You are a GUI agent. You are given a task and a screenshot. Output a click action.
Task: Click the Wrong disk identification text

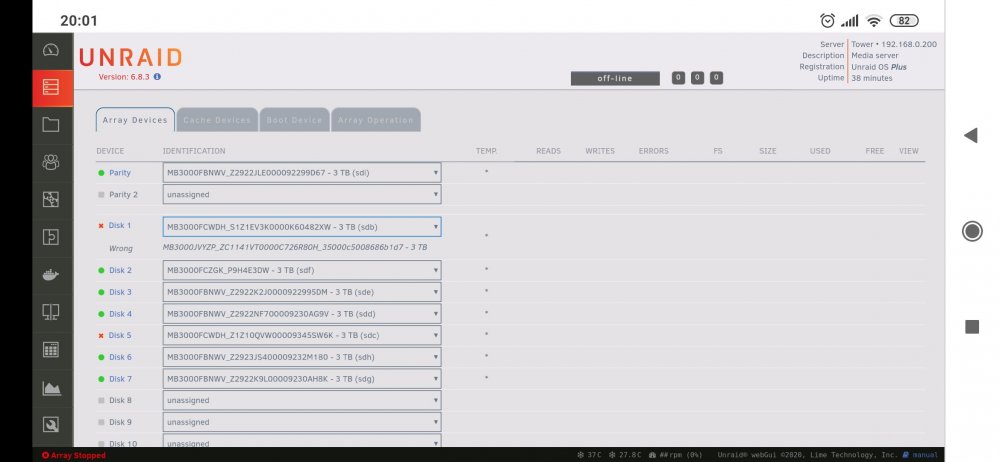tap(295, 248)
